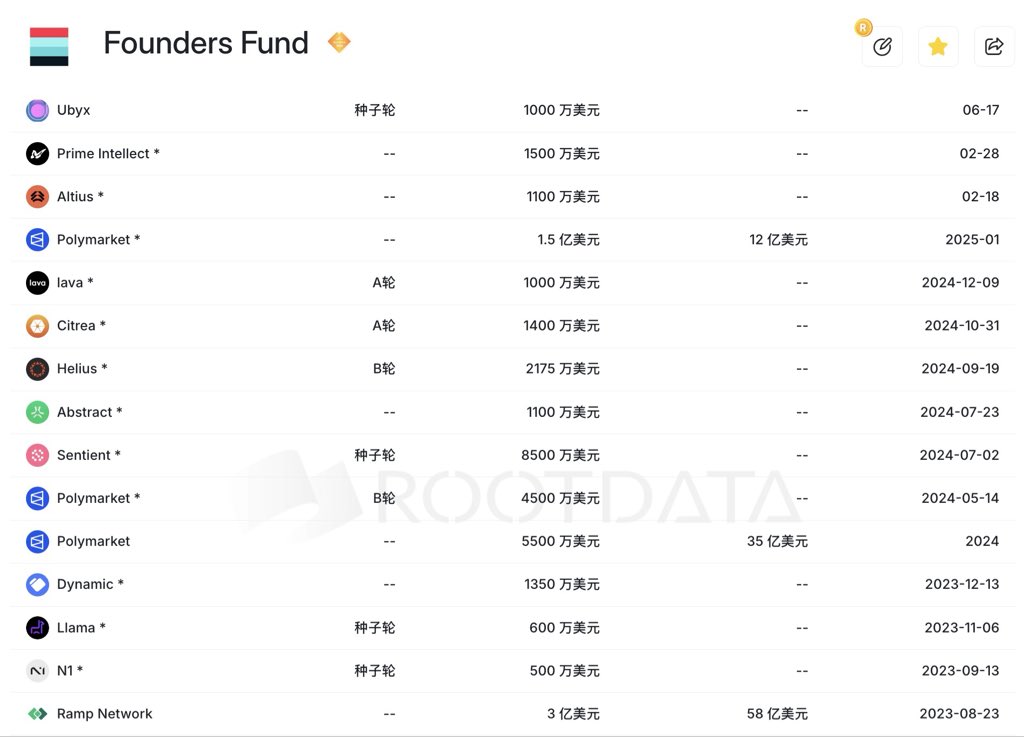Click the small R coin badge

pos(863,28)
